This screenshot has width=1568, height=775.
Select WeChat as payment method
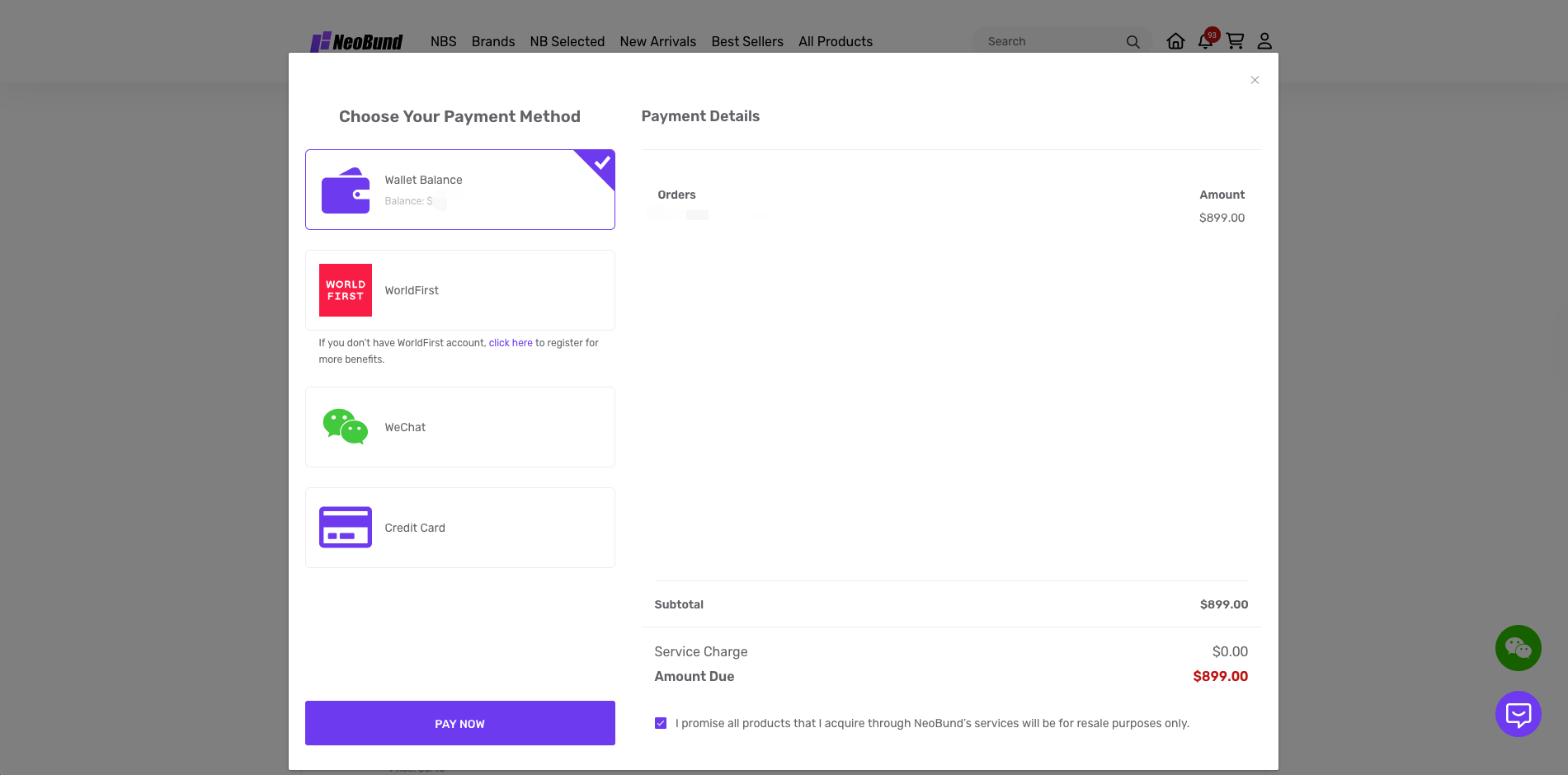click(x=459, y=427)
